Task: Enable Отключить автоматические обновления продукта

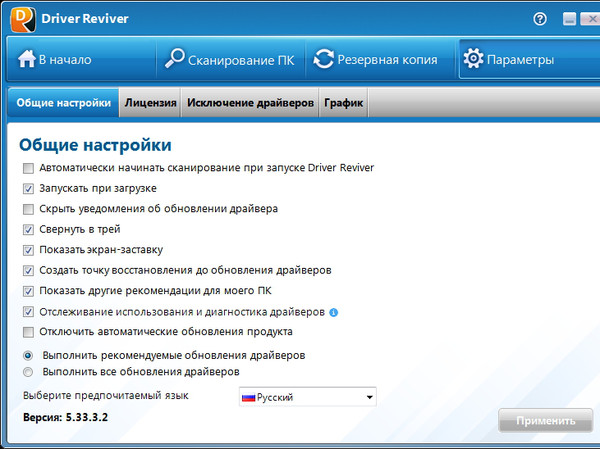Action: pyautogui.click(x=28, y=332)
